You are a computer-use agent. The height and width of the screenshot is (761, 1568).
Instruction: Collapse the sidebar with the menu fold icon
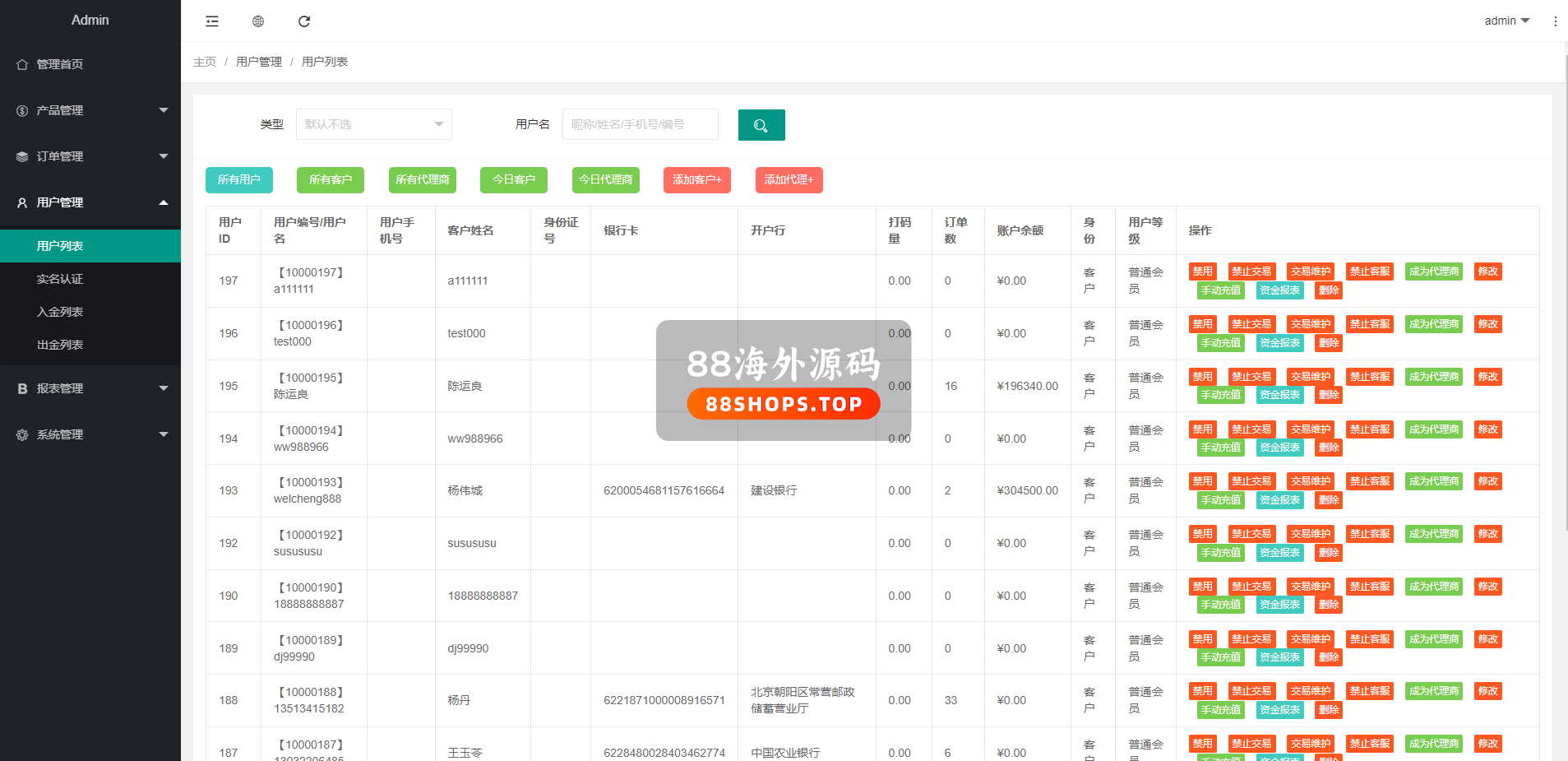[212, 21]
